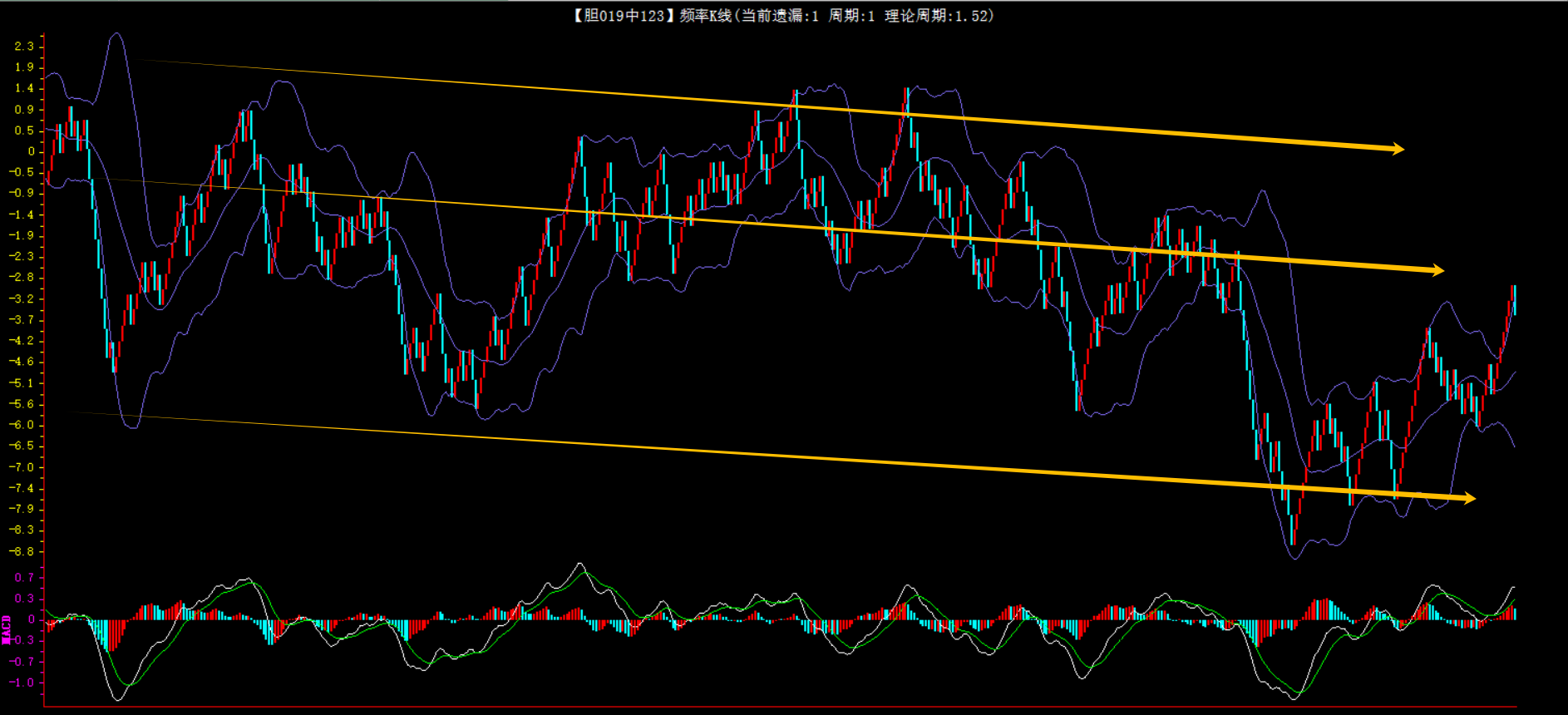The width and height of the screenshot is (1568, 715).
Task: Select the -8.8 label on the price axis
Action: 22,551
